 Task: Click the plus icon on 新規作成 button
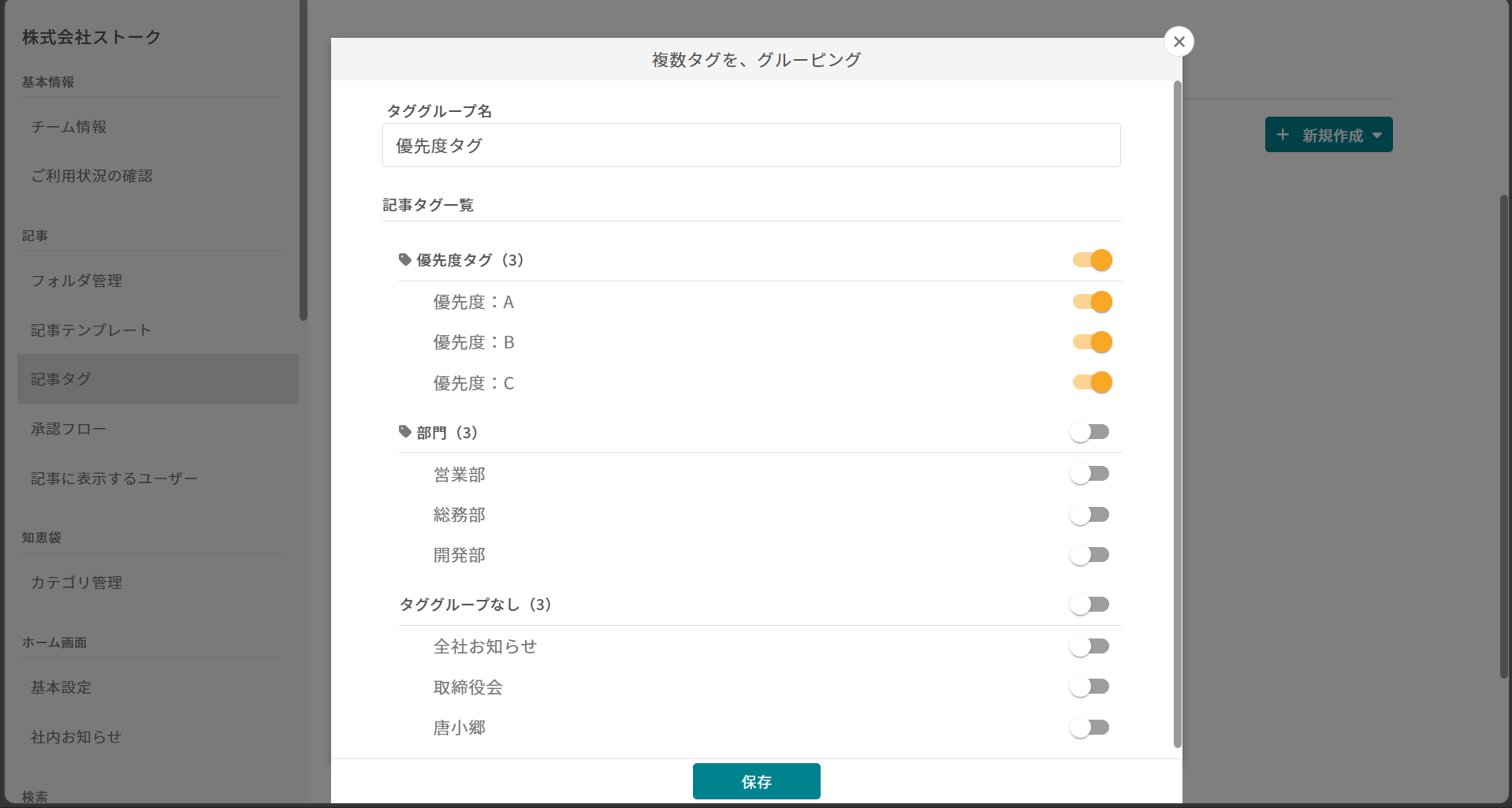point(1283,135)
